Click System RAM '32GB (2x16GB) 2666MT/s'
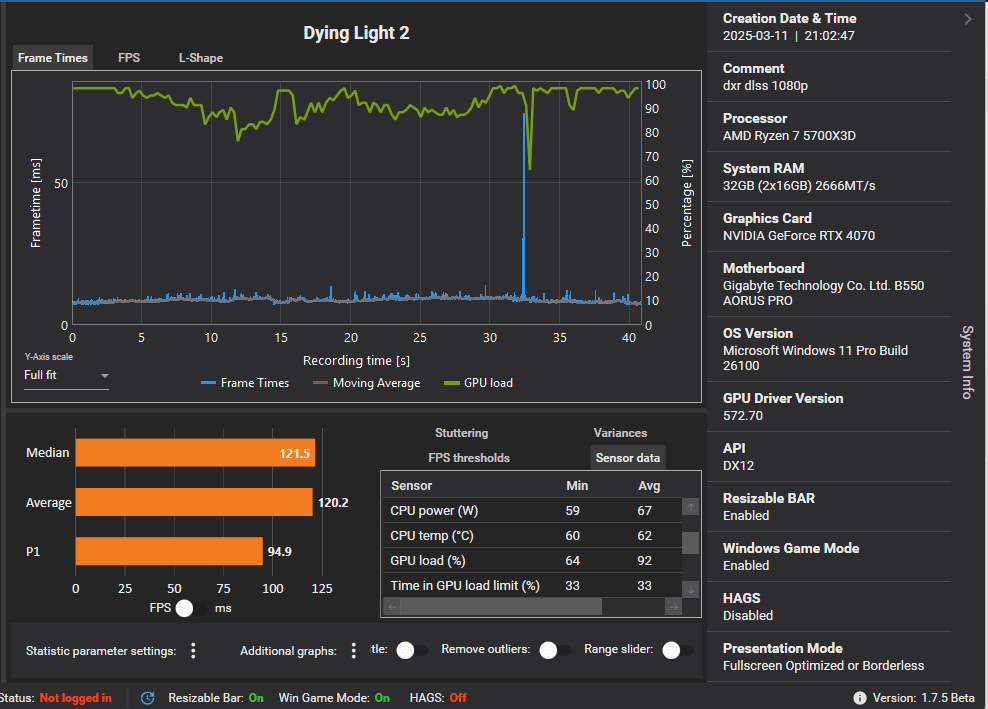988x709 pixels. click(x=798, y=186)
